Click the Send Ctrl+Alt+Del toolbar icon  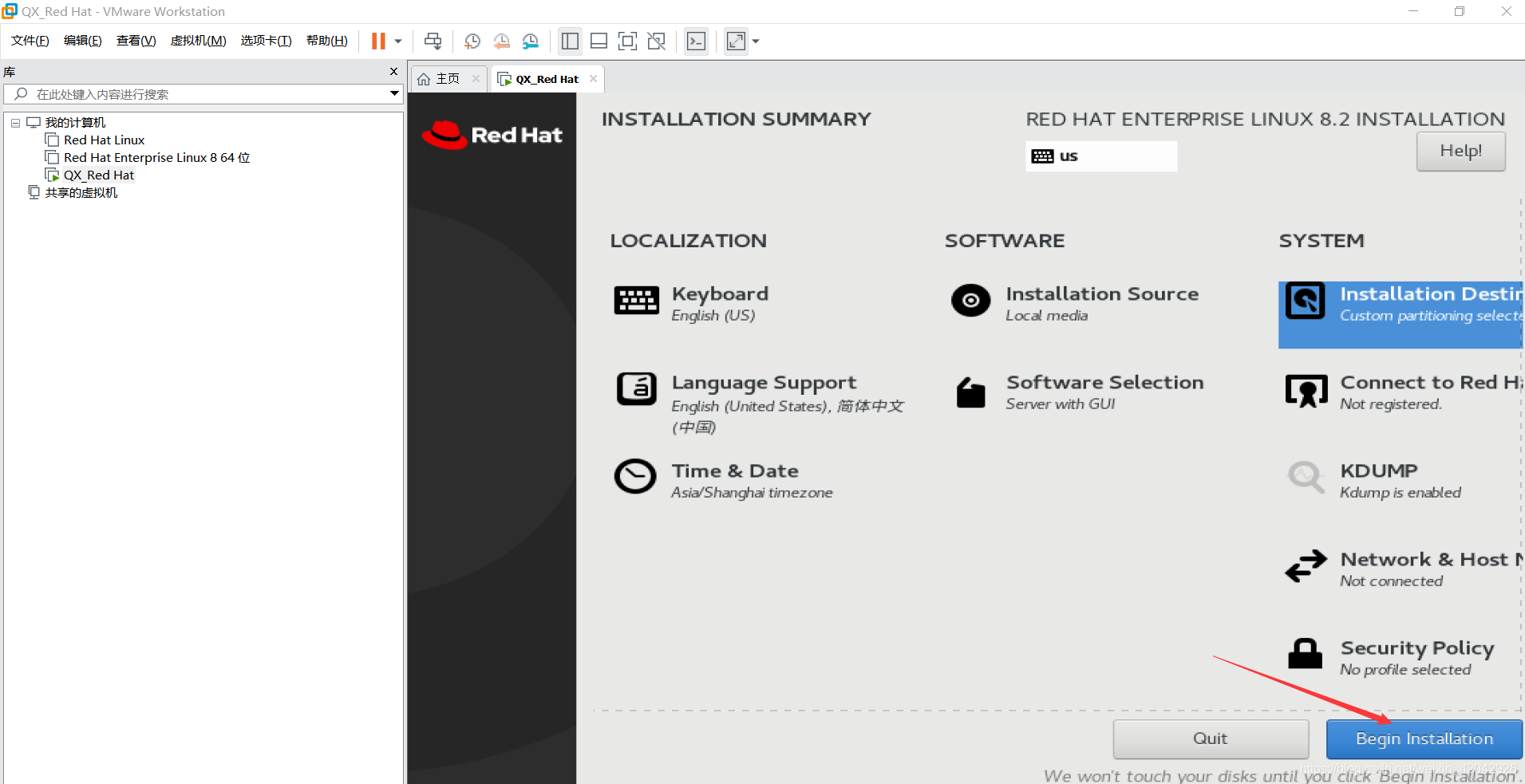click(433, 41)
